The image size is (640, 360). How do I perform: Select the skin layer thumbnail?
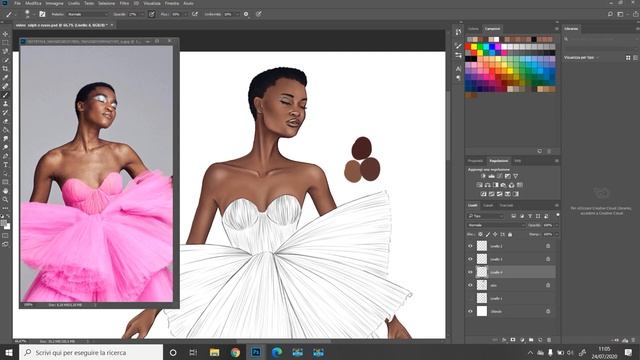(482, 285)
